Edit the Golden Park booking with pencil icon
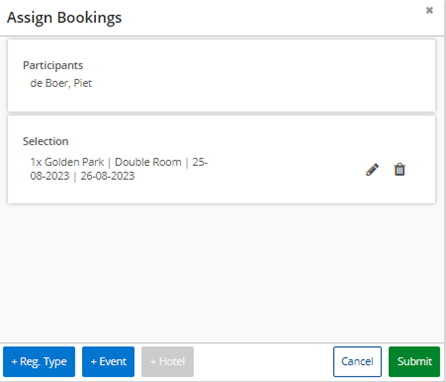The width and height of the screenshot is (446, 382). pyautogui.click(x=372, y=170)
